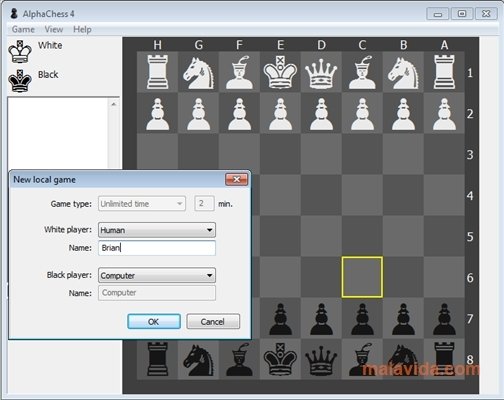Image resolution: width=504 pixels, height=400 pixels.
Task: Click the Black player king icon in sidebar
Action: click(20, 81)
